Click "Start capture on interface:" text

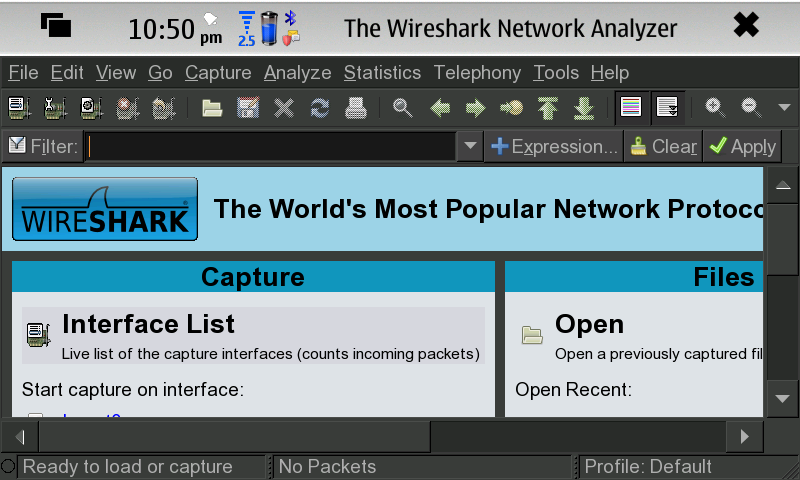pos(133,390)
